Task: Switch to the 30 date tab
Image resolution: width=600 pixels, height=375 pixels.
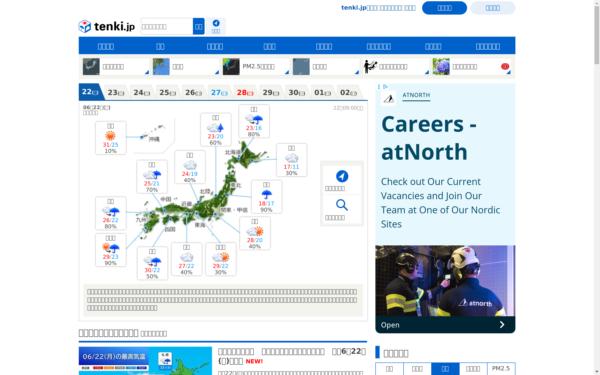Action: click(x=297, y=93)
